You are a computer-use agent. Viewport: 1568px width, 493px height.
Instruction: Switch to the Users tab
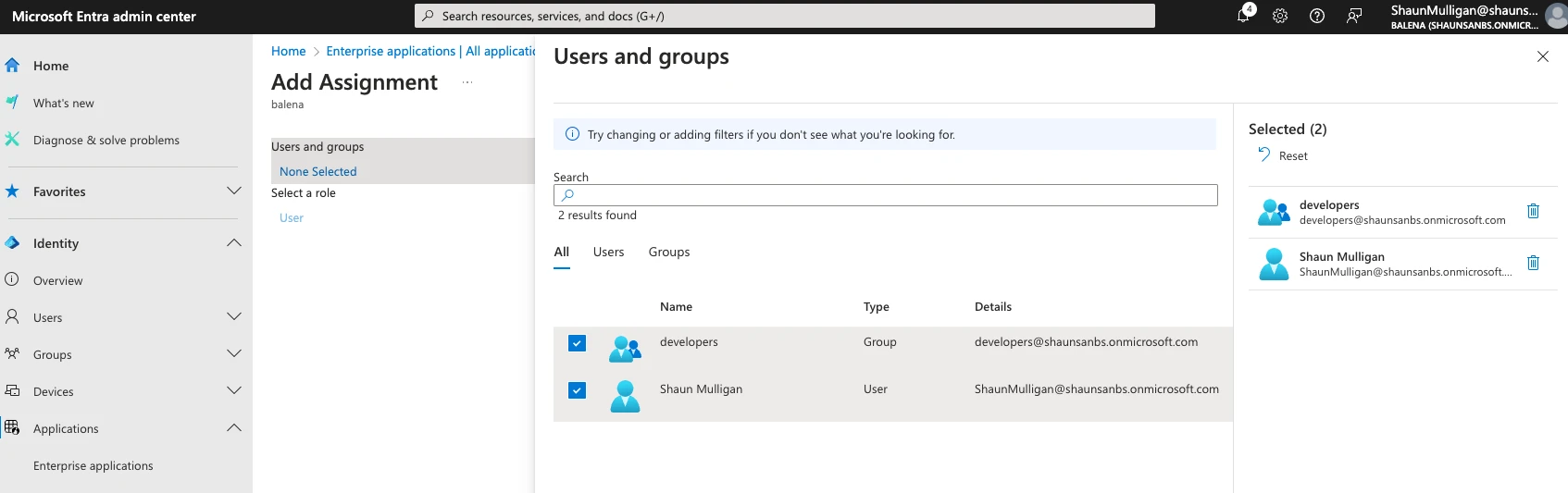(608, 252)
